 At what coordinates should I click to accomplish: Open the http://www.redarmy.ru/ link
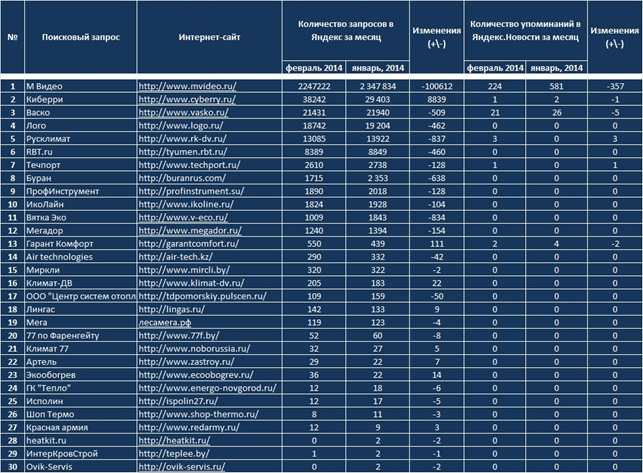click(189, 427)
